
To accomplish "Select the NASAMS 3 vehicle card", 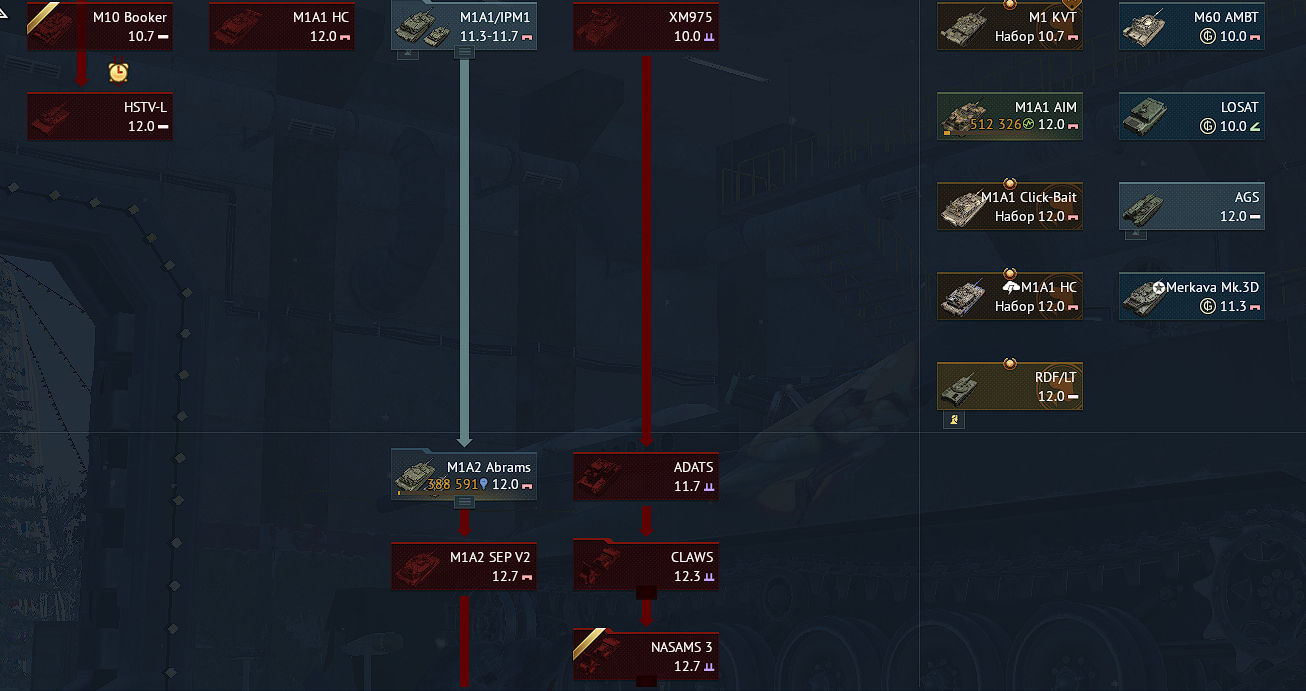I will pos(646,656).
